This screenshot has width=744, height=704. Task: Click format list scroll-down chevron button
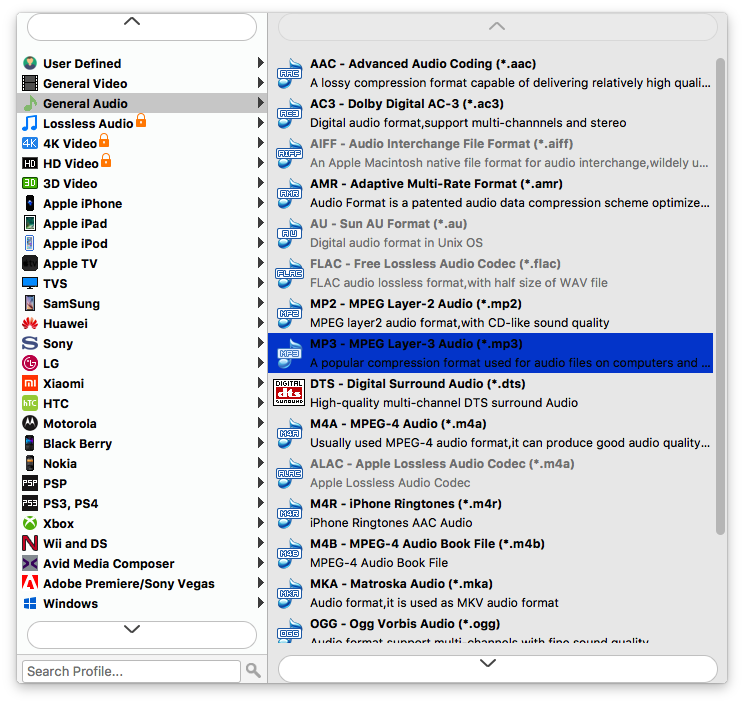[497, 668]
